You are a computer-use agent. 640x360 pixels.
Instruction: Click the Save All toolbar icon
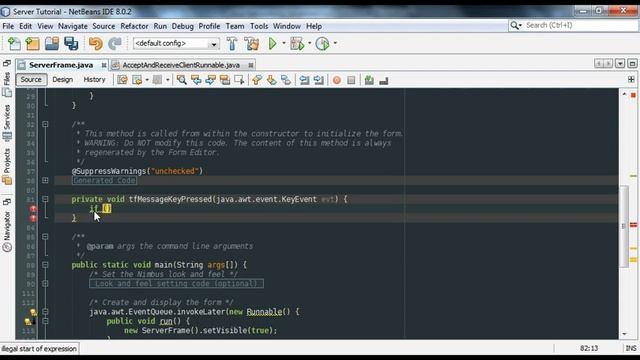pyautogui.click(x=71, y=43)
